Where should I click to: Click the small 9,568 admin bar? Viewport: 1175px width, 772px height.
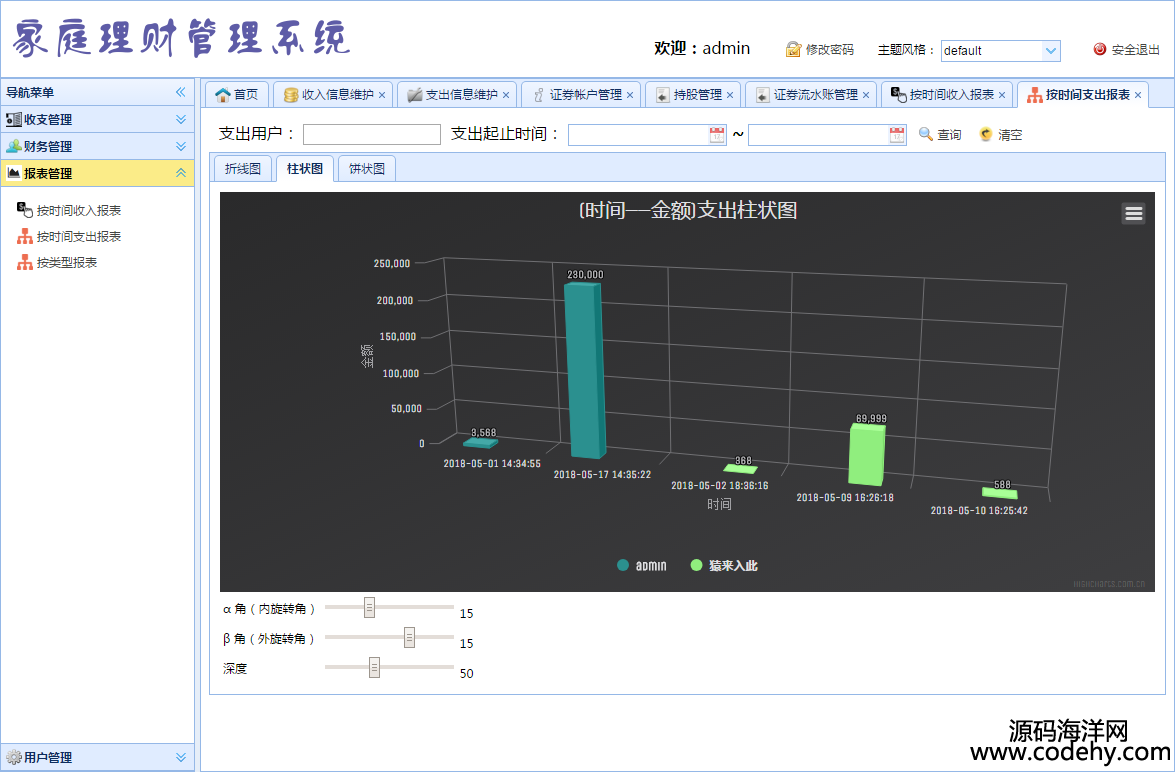pyautogui.click(x=480, y=443)
